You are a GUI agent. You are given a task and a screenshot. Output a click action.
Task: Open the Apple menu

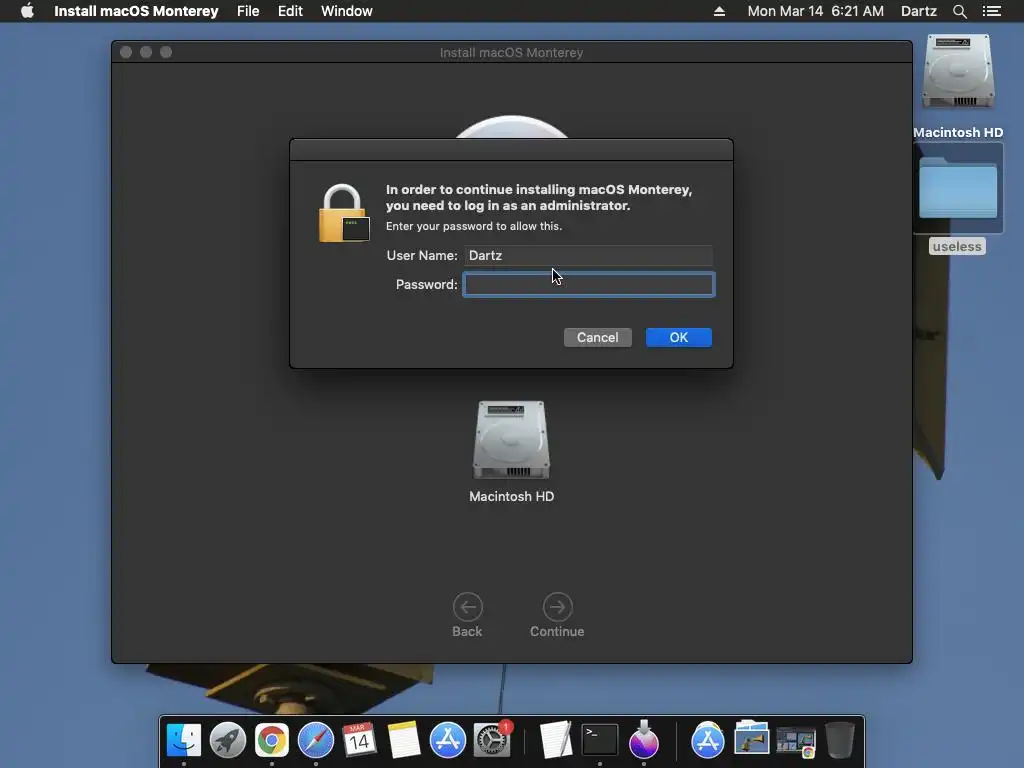pyautogui.click(x=27, y=11)
